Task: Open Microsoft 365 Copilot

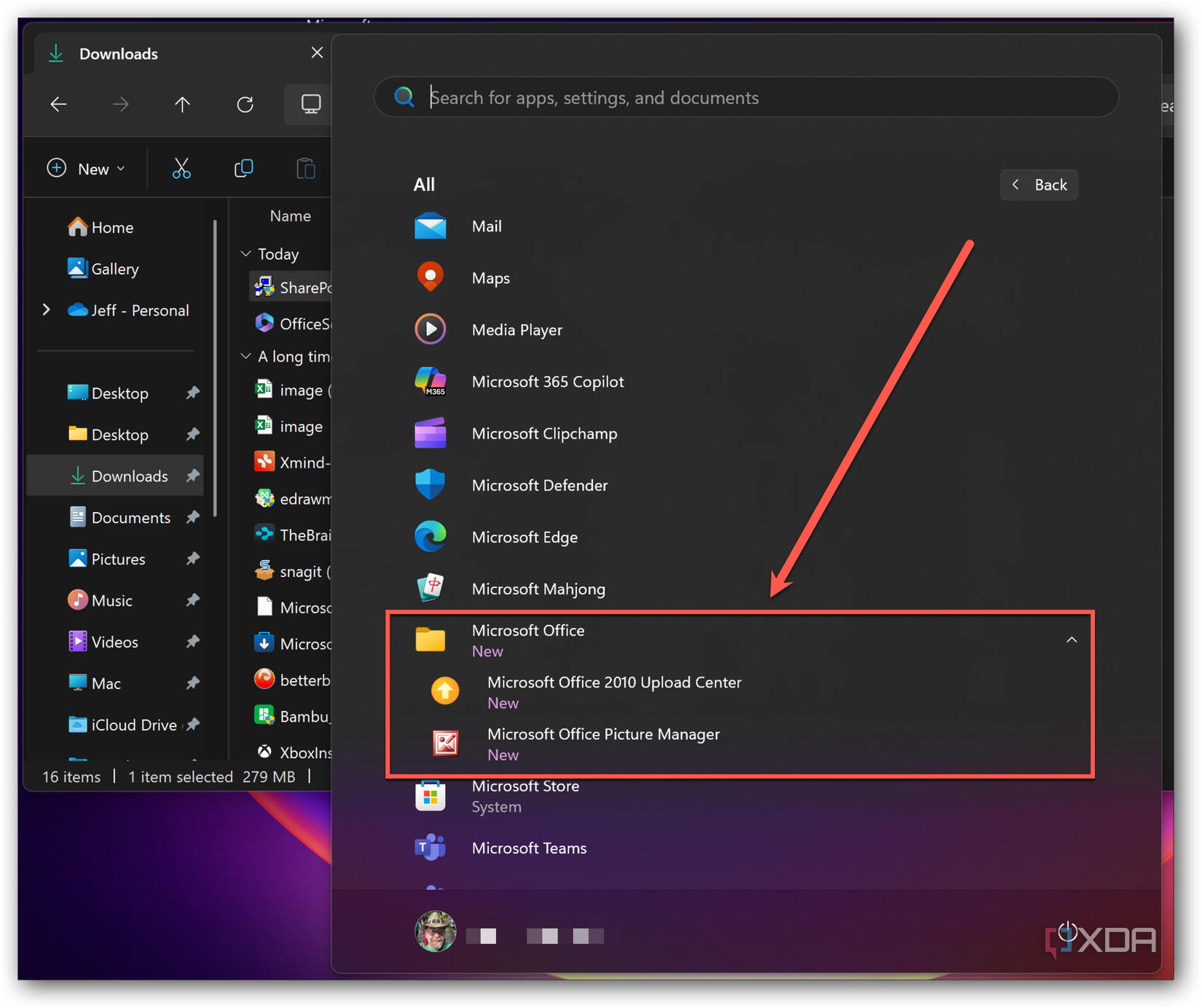Action: tap(548, 381)
